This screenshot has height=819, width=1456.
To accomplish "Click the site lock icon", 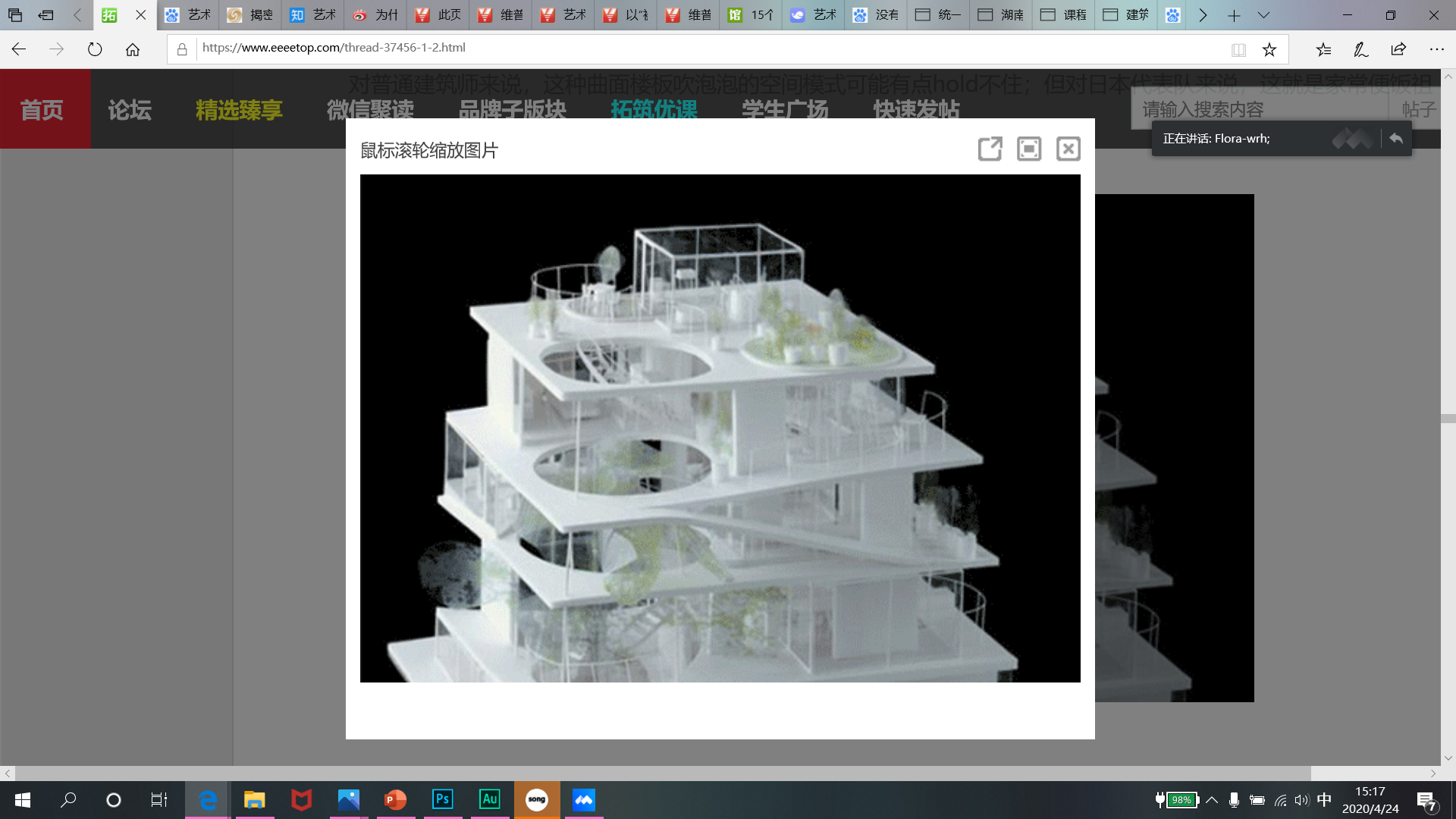I will [x=182, y=50].
